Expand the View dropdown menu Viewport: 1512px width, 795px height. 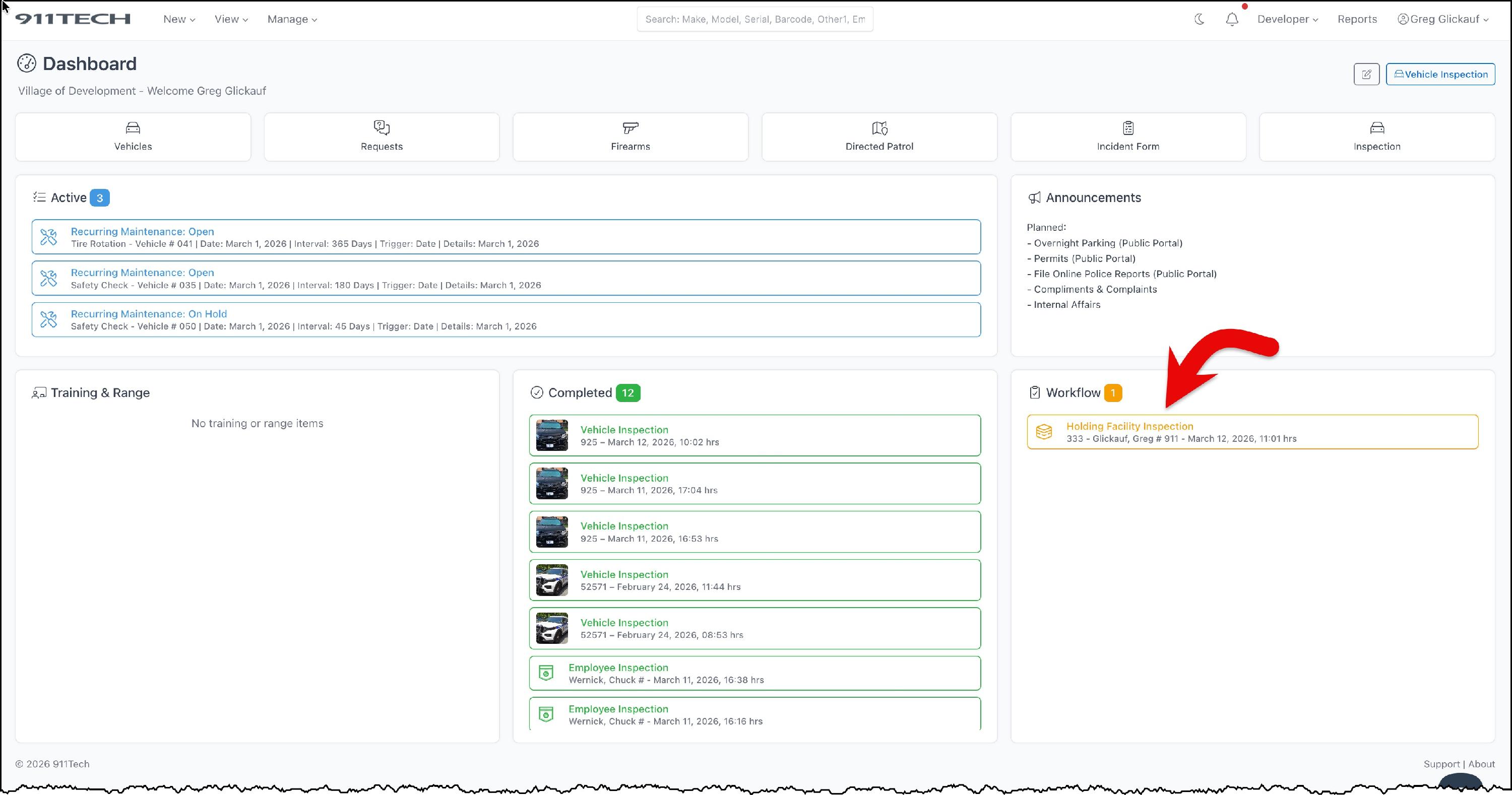(x=231, y=19)
